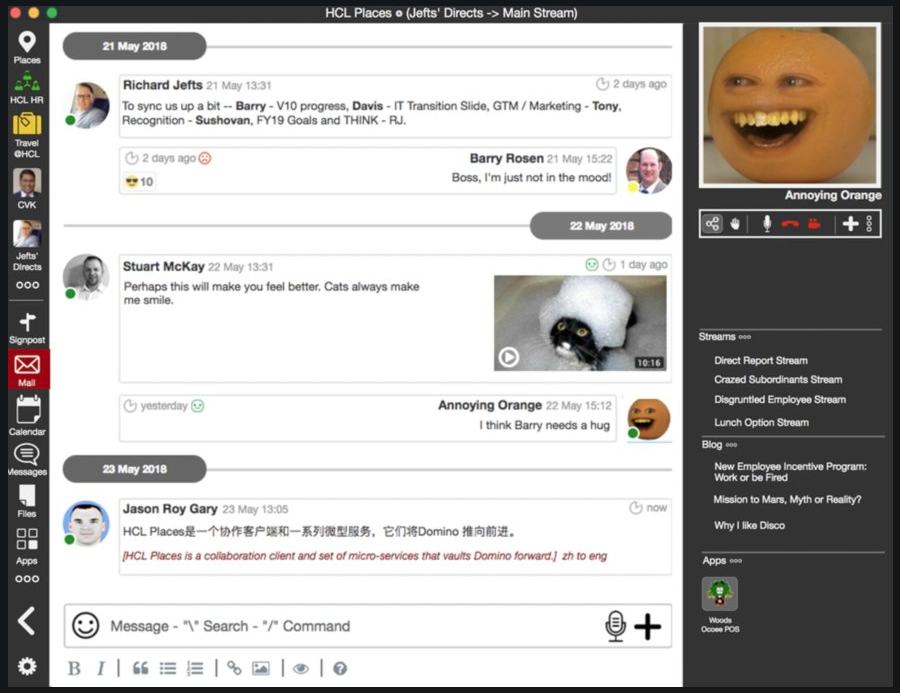Show more places below Jefts' Directs
The width and height of the screenshot is (900, 693).
tap(27, 285)
